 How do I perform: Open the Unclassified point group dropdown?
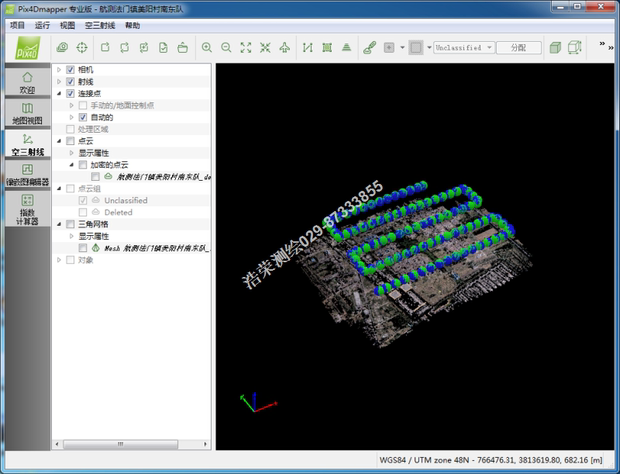tap(464, 48)
